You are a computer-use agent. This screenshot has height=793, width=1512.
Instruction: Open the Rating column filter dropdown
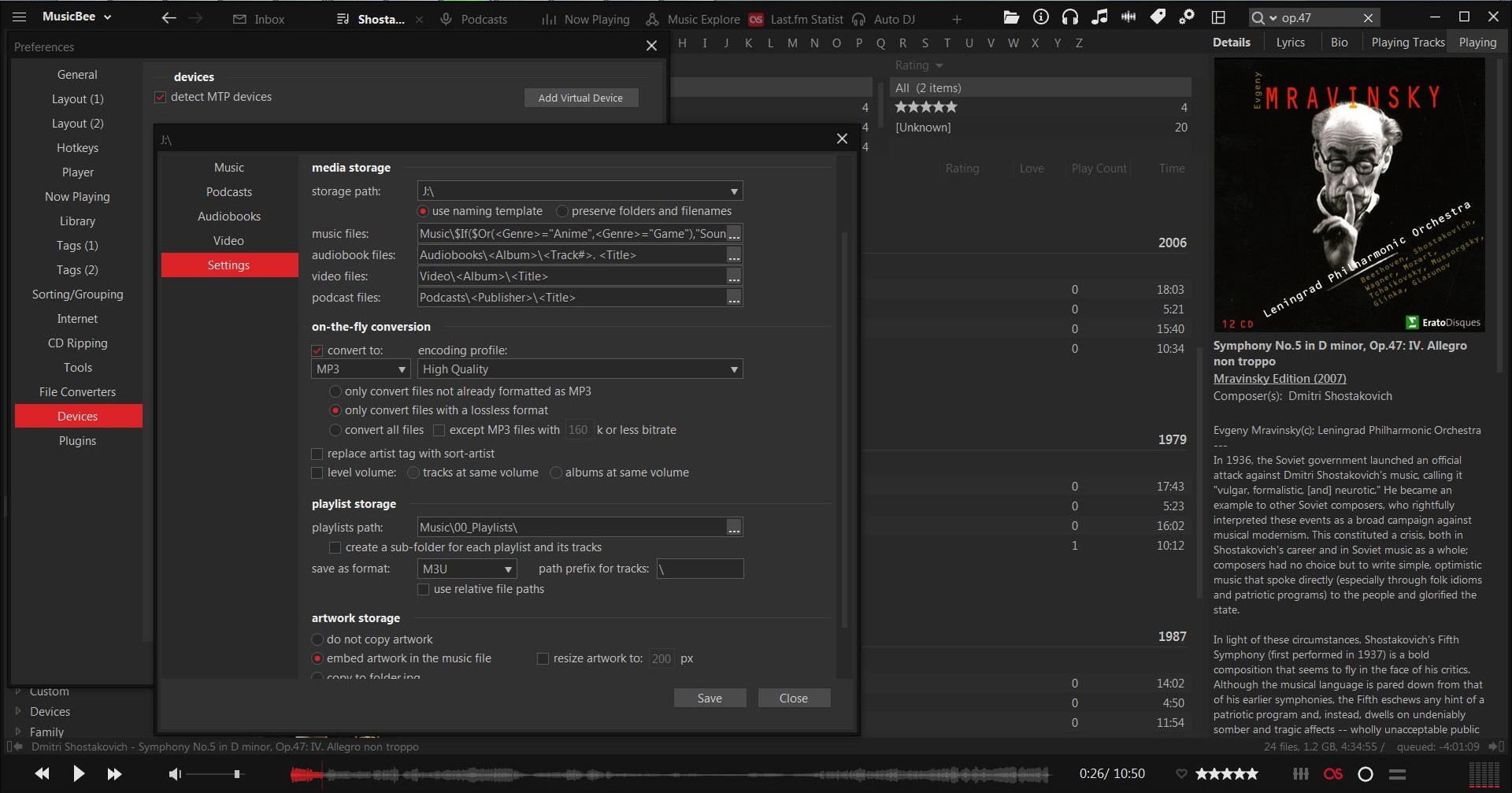click(x=939, y=65)
